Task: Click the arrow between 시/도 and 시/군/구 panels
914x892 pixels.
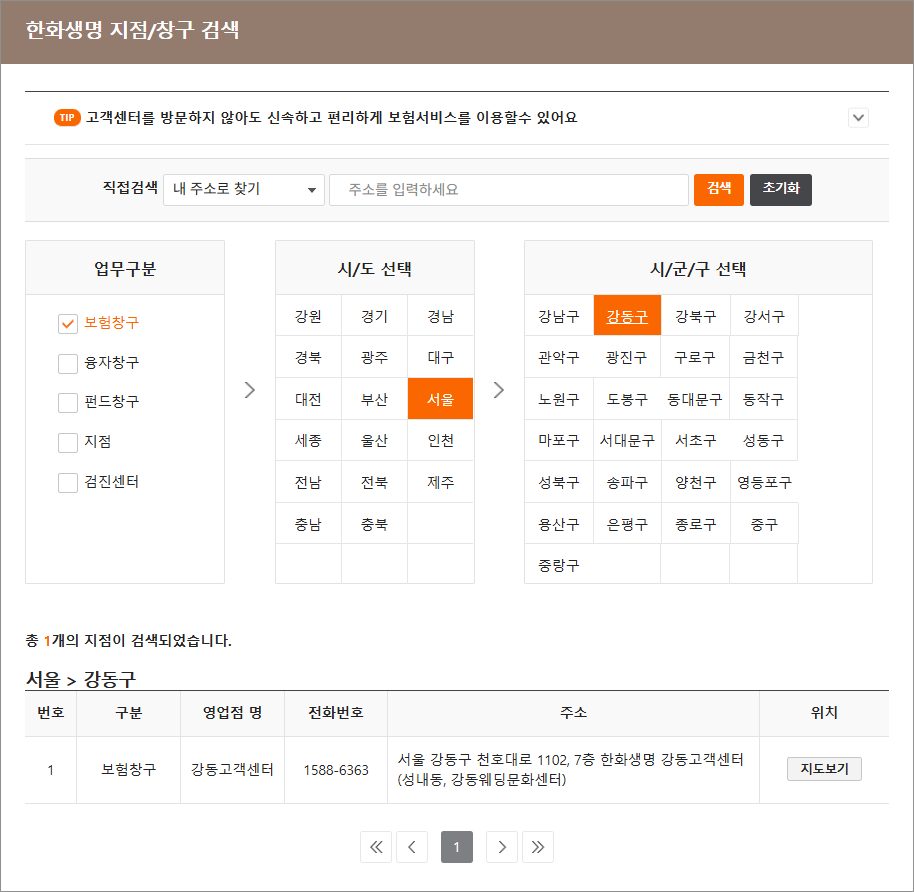Action: click(498, 390)
